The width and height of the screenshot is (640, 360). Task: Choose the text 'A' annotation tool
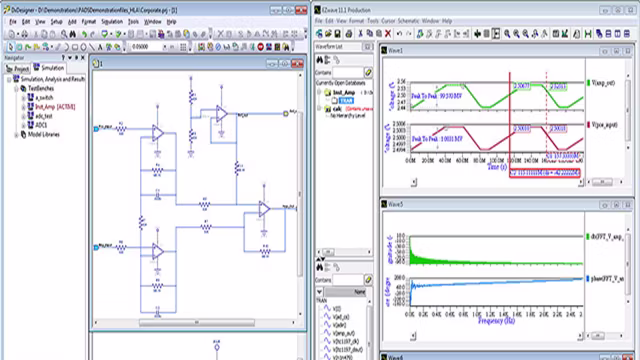(x=100, y=47)
